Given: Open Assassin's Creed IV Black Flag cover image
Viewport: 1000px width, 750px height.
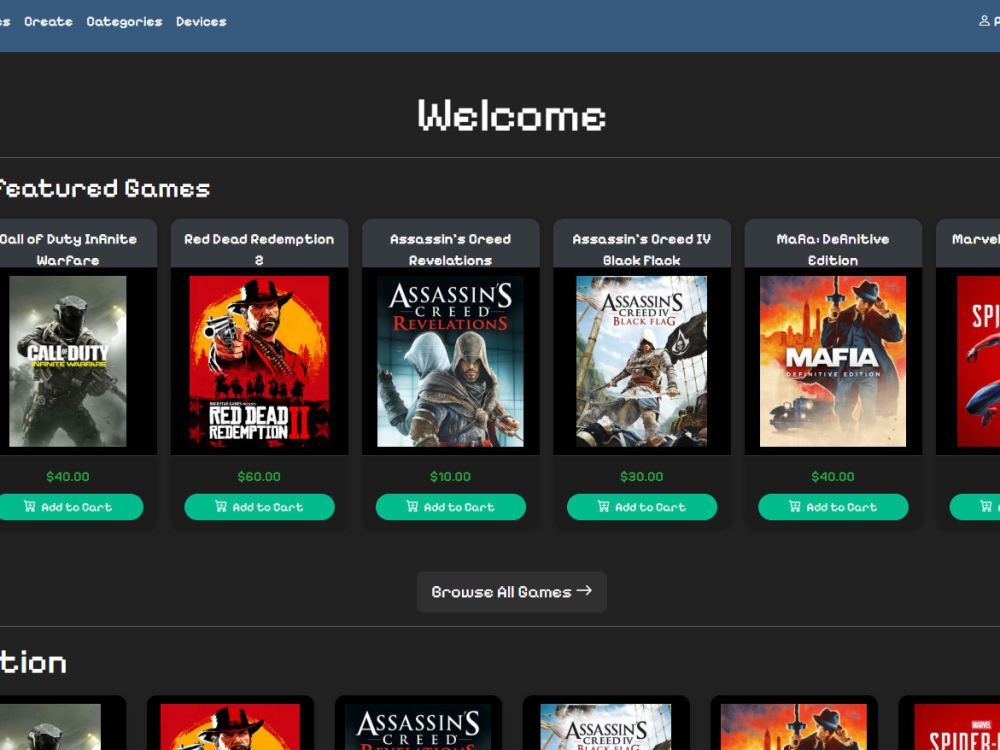Looking at the screenshot, I should [x=642, y=362].
